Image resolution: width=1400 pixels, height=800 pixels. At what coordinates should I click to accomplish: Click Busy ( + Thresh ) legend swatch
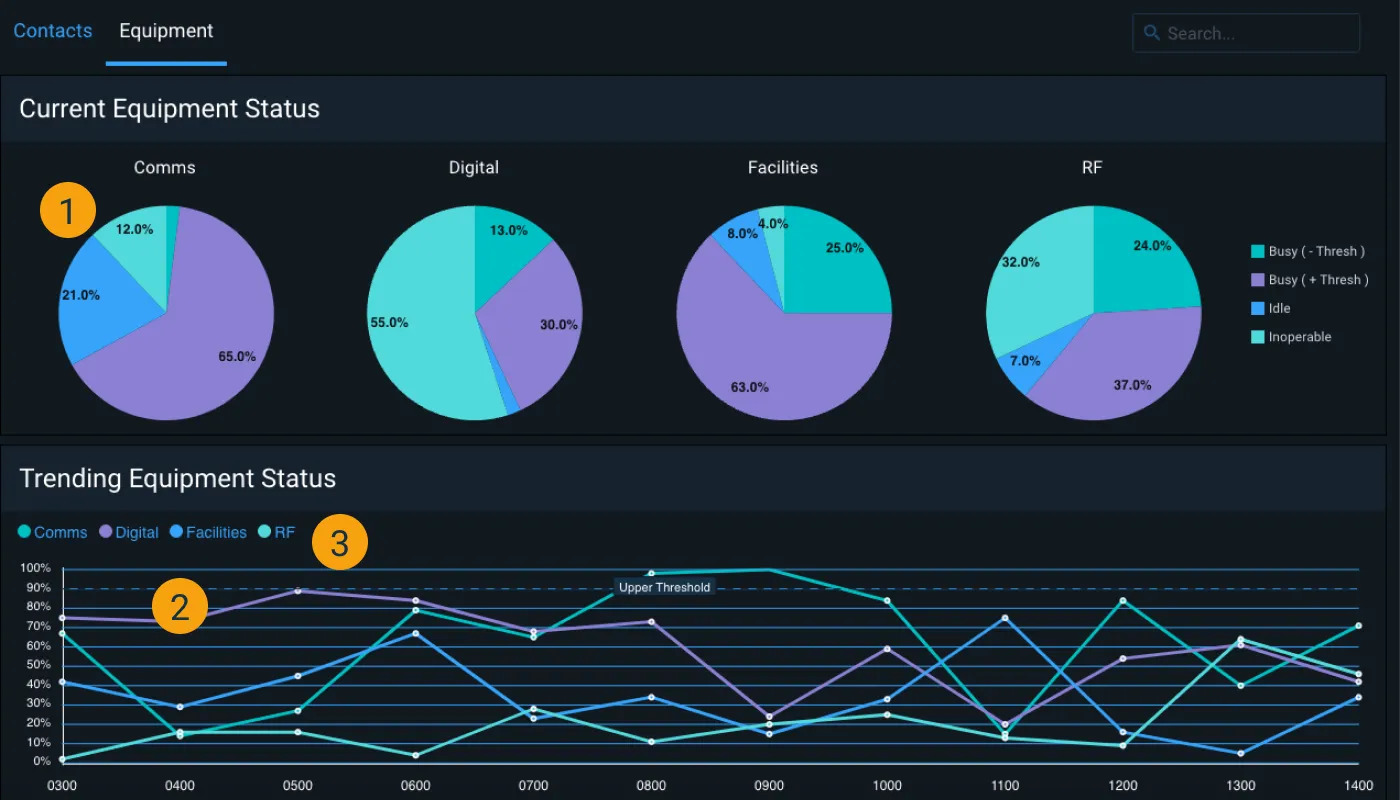1258,280
